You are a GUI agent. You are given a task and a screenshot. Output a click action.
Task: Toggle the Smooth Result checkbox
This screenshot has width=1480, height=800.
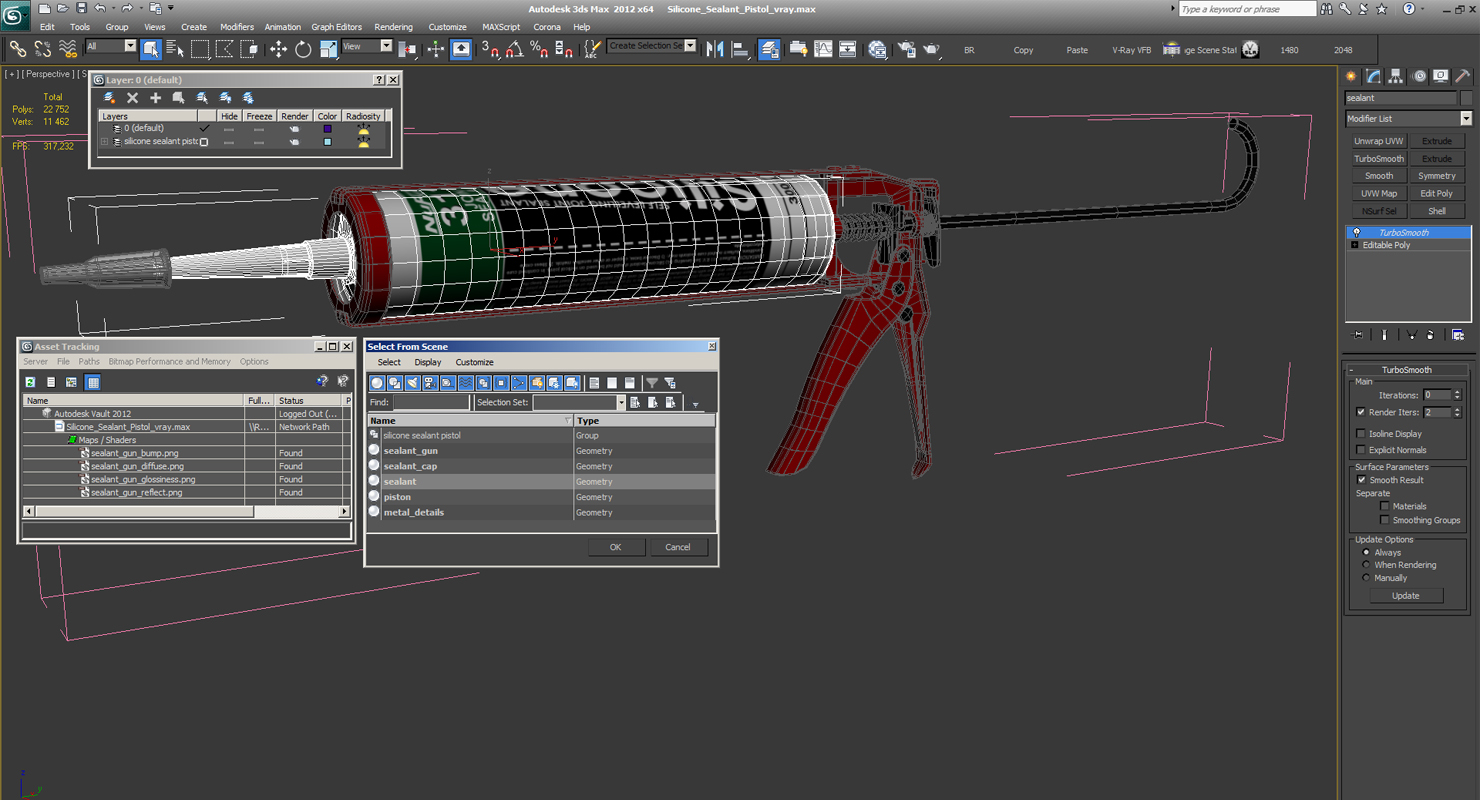click(1360, 480)
